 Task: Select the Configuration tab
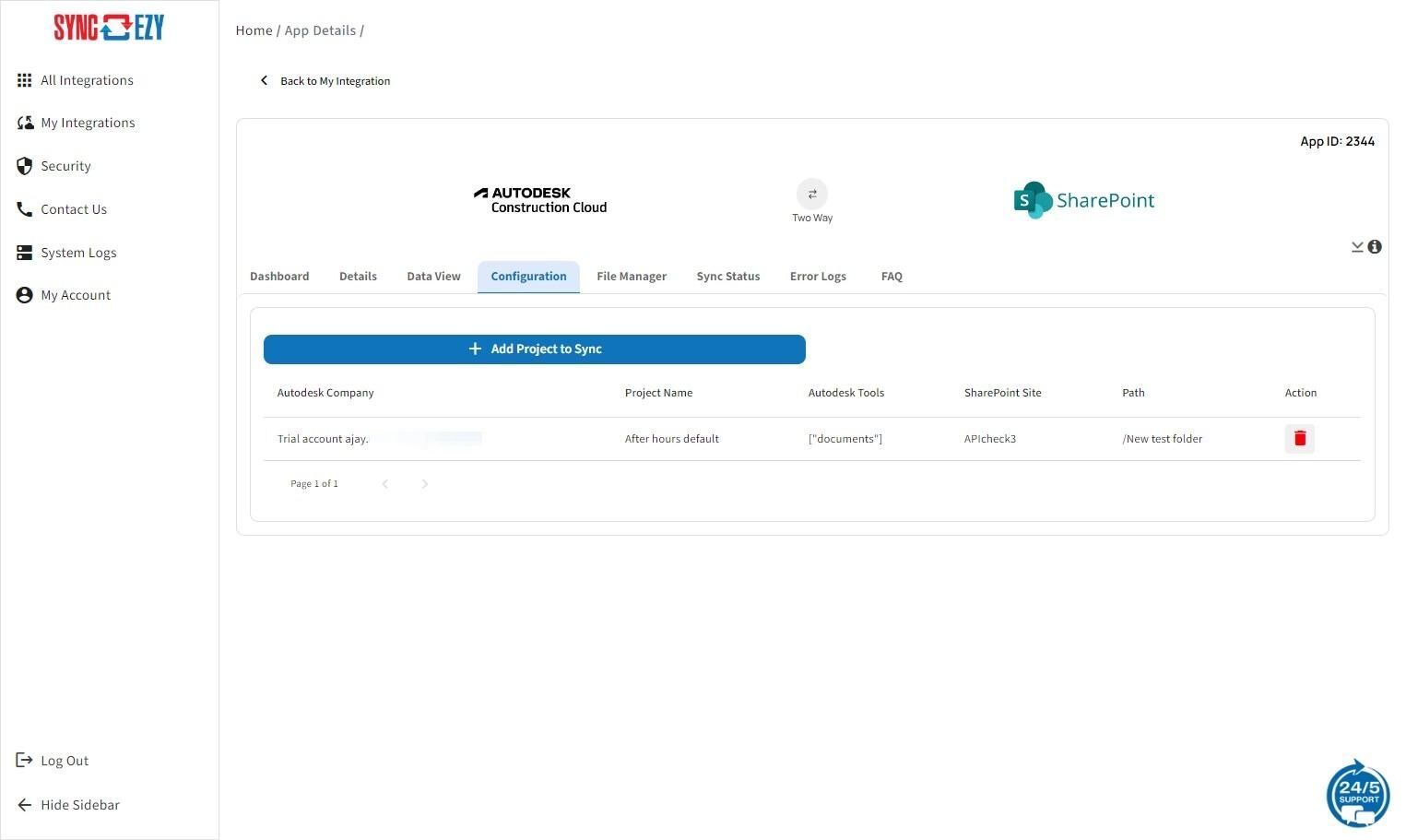(528, 277)
